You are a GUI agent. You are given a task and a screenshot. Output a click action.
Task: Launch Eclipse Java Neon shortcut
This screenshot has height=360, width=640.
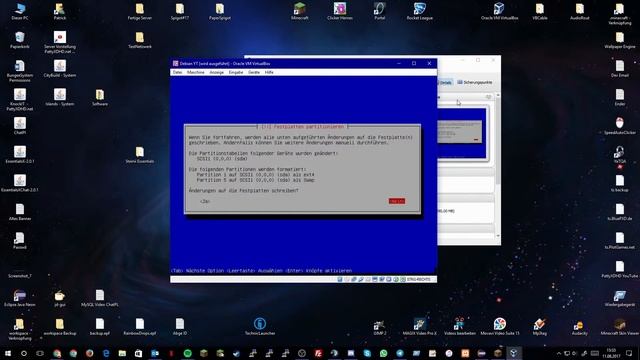tap(20, 298)
